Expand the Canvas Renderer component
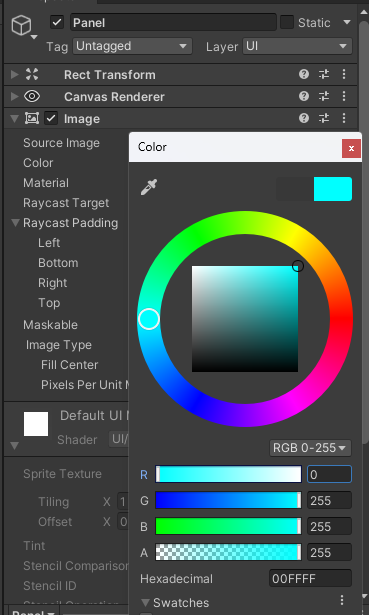This screenshot has height=615, width=369. [15, 96]
